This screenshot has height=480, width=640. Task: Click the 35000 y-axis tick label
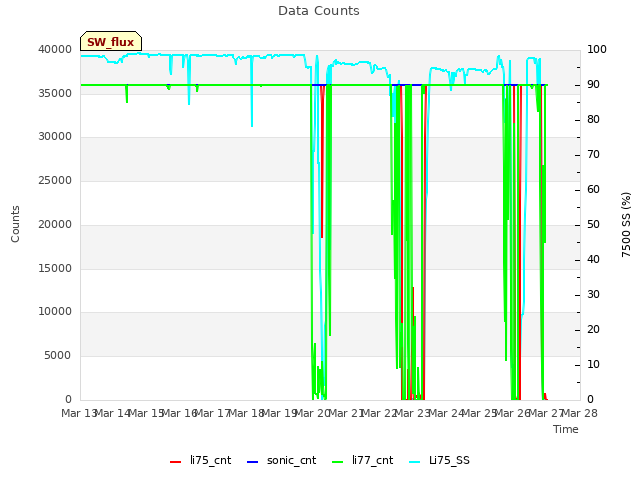[x=55, y=93]
